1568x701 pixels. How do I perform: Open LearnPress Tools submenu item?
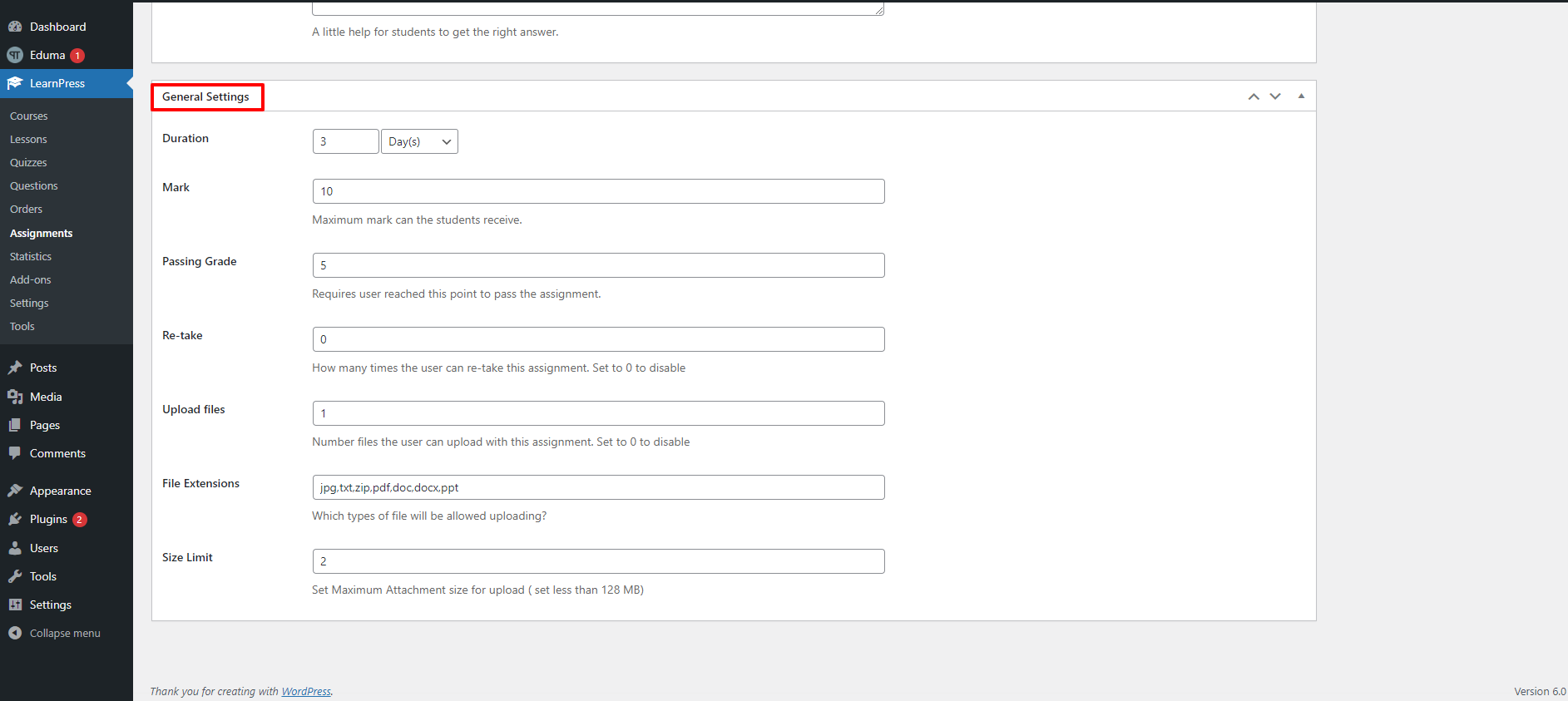(x=22, y=326)
